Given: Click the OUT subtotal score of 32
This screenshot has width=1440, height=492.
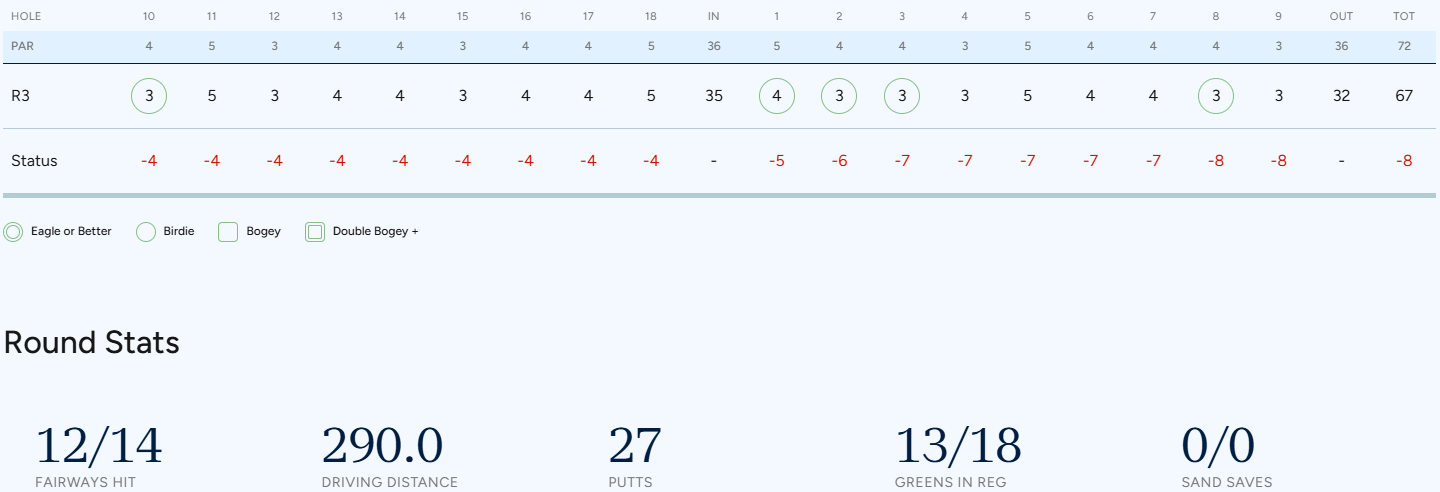Looking at the screenshot, I should click(1341, 96).
